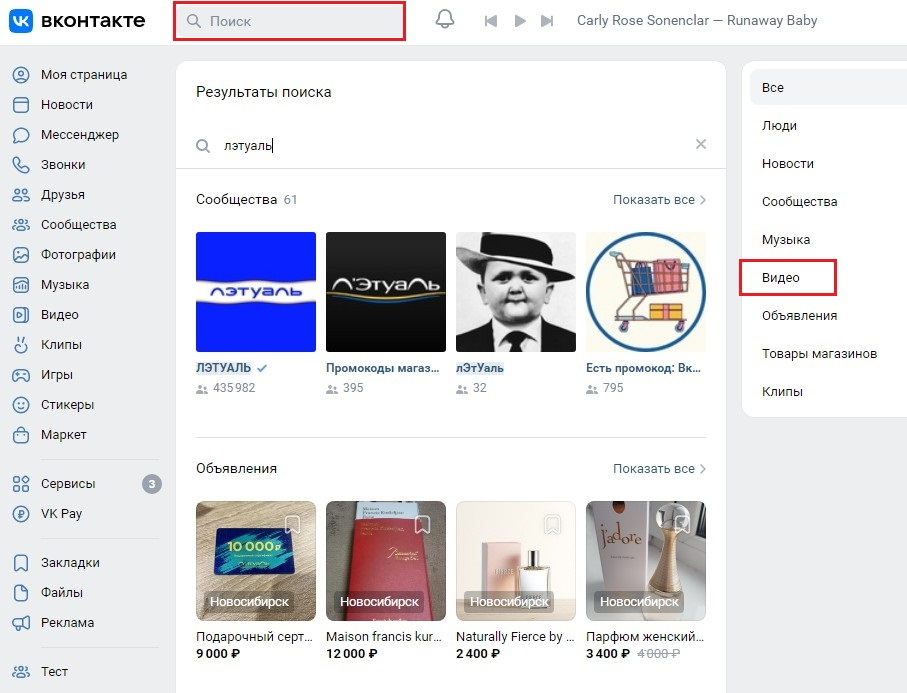Open Клипы icon in left sidebar
Viewport: 907px width, 693px height.
[x=21, y=345]
